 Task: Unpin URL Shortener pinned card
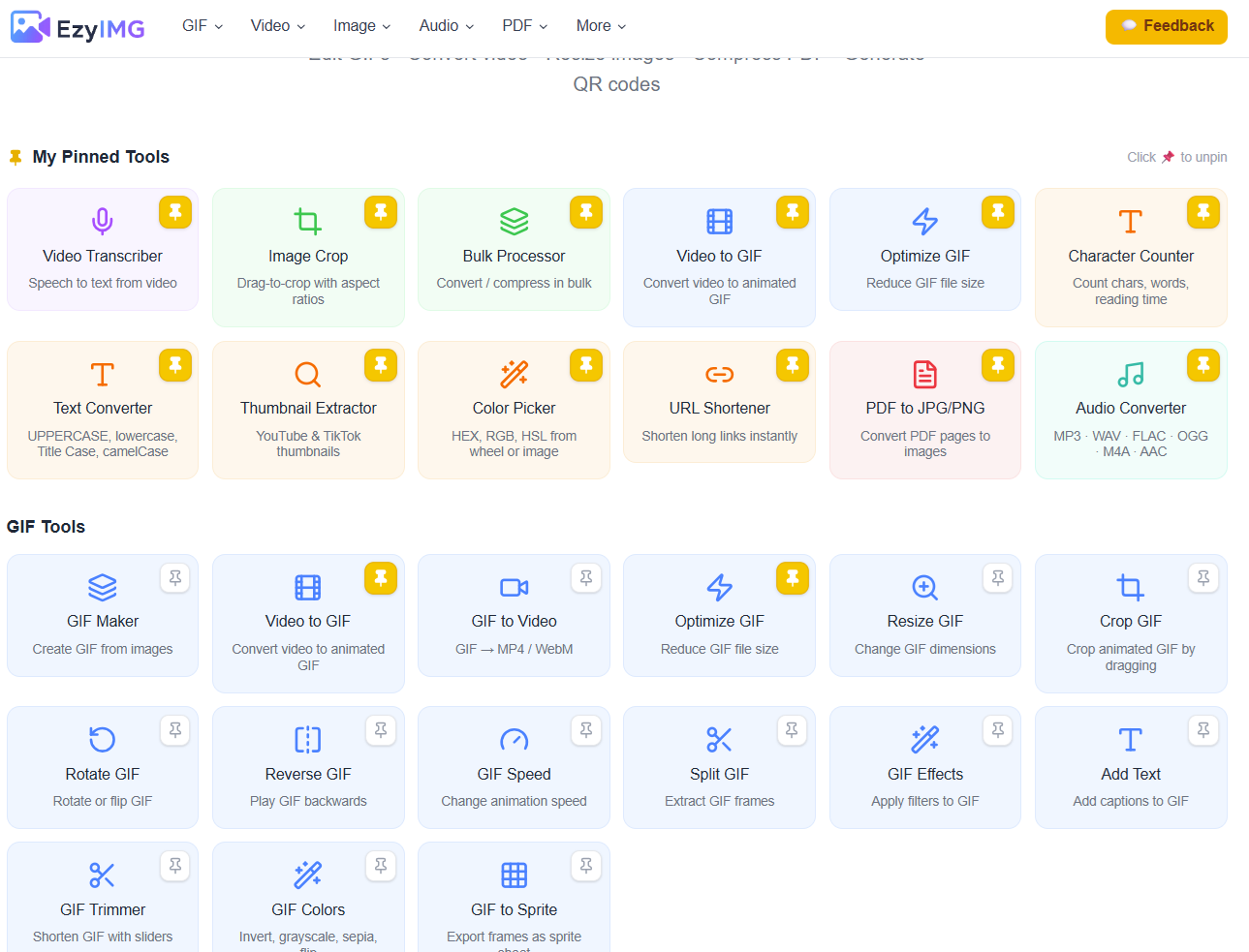792,365
